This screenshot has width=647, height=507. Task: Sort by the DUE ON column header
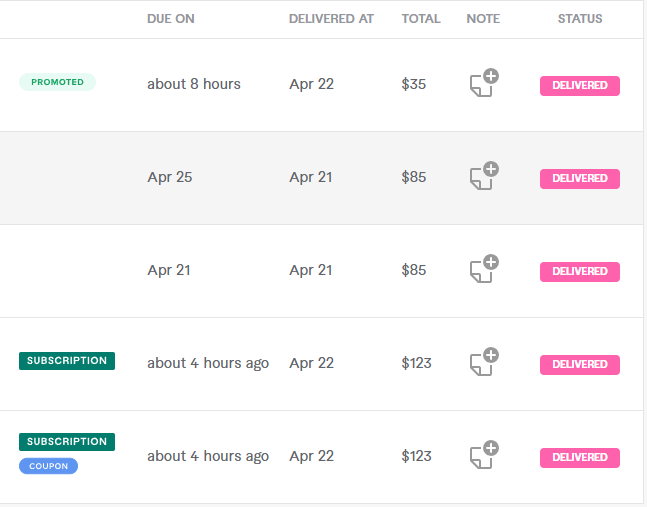[170, 19]
